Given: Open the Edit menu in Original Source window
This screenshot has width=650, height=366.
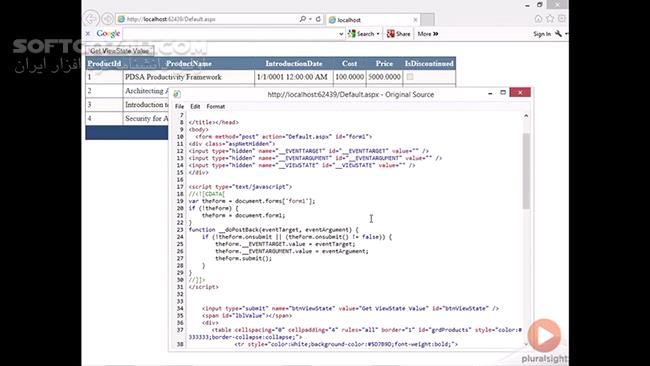Looking at the screenshot, I should (195, 107).
